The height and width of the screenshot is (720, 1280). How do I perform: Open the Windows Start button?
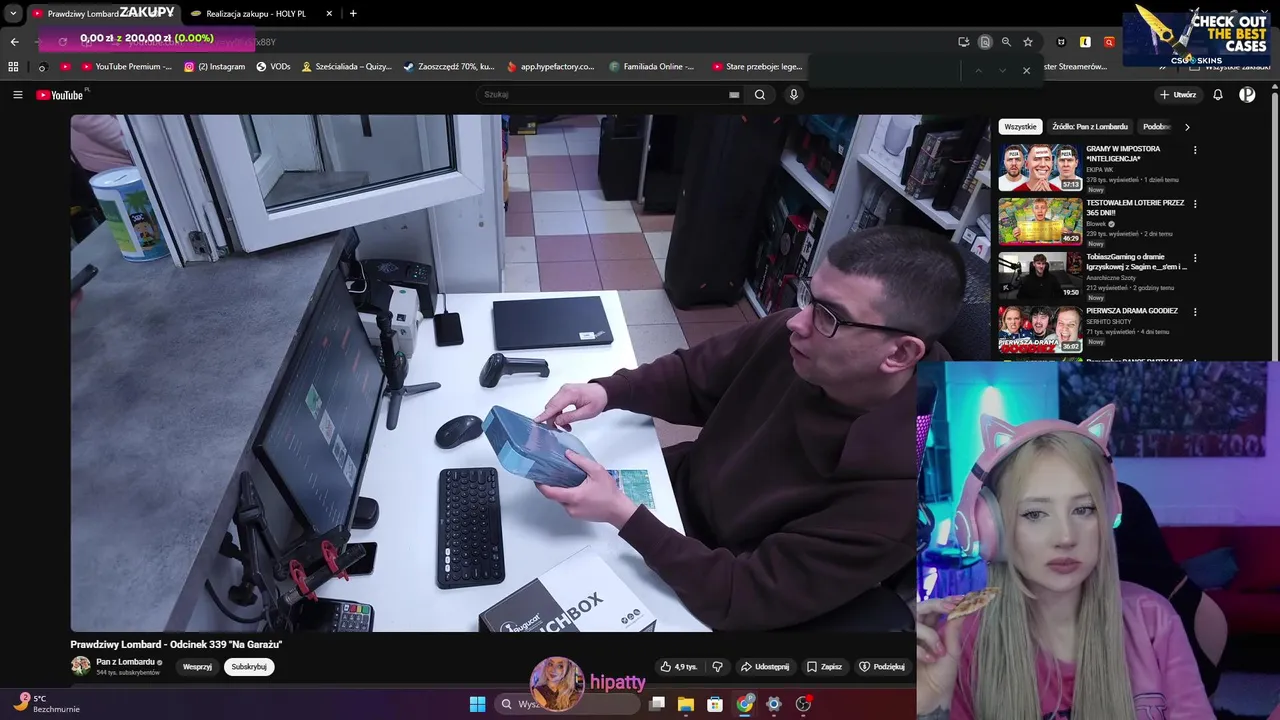click(477, 704)
